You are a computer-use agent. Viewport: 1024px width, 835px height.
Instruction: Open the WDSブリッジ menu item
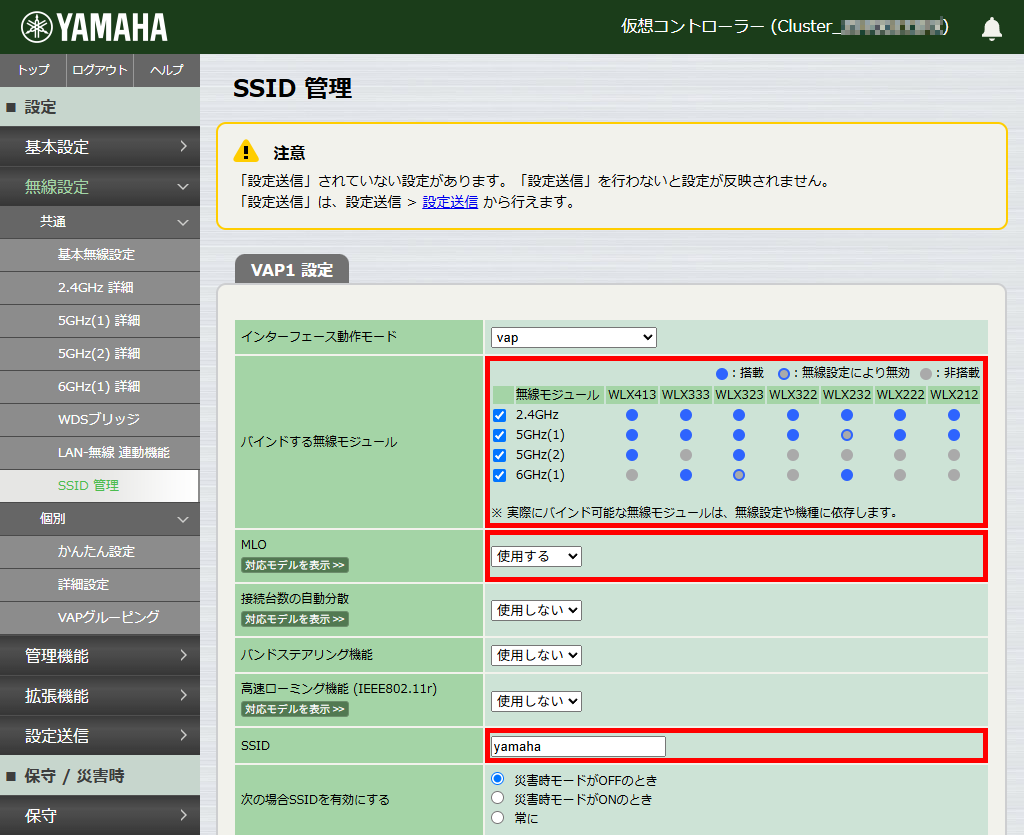[100, 420]
